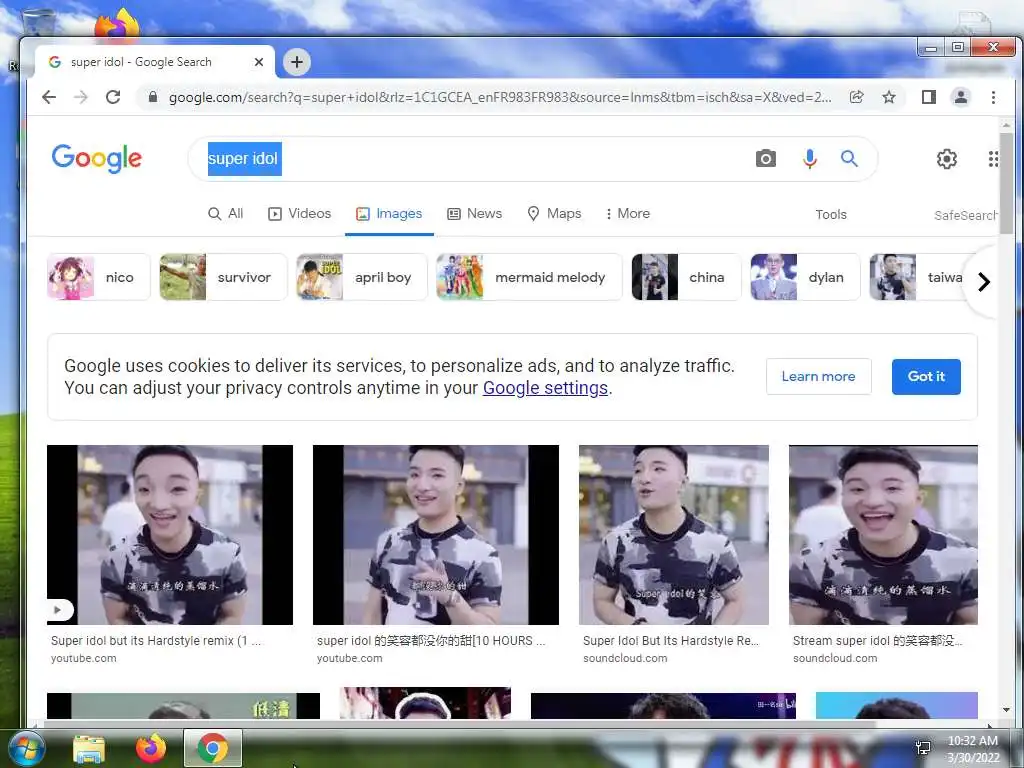
Task: Select the china suggestion chip
Action: (x=686, y=277)
